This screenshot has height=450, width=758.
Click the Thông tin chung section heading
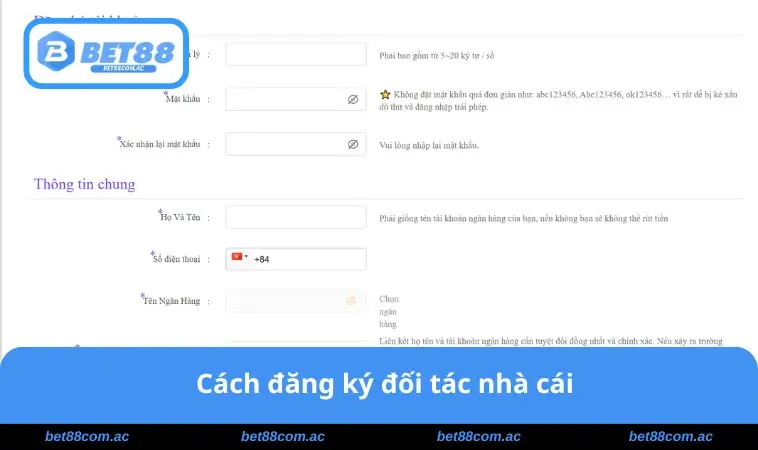tap(85, 184)
